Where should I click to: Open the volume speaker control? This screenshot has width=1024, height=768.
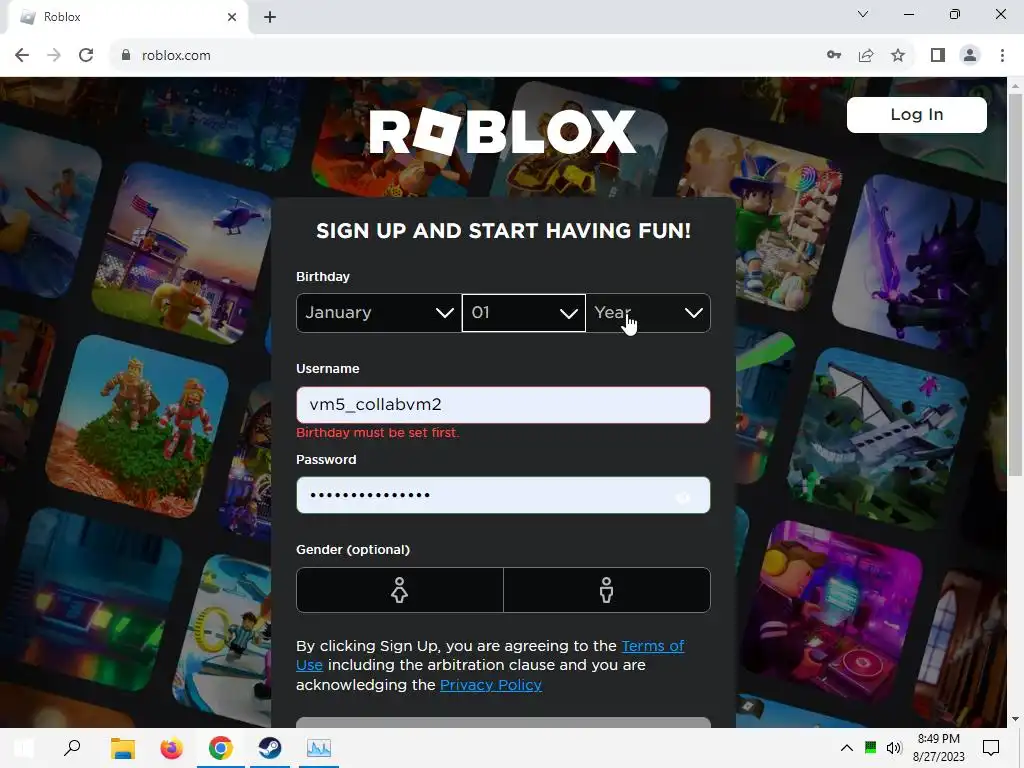click(x=894, y=748)
